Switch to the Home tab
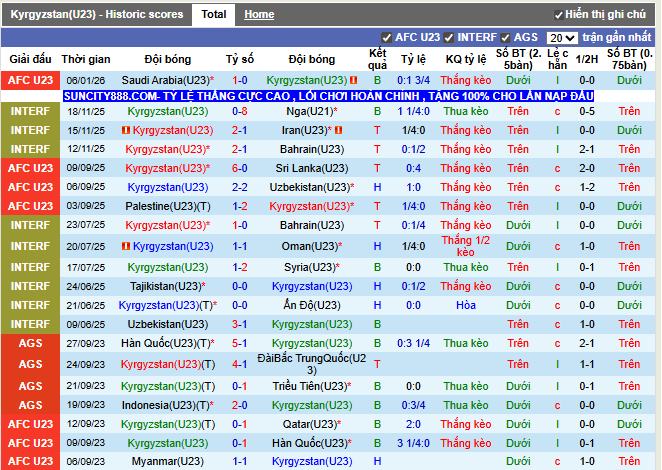 click(x=259, y=14)
